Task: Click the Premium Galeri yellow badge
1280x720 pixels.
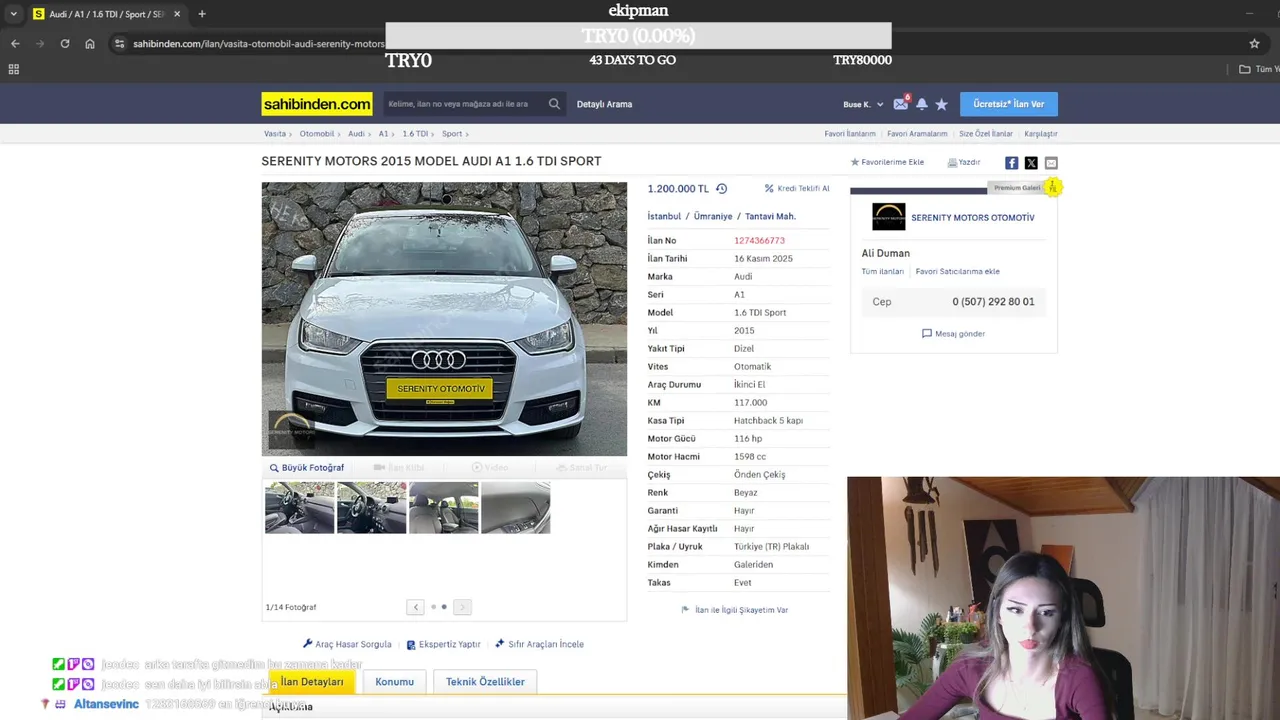Action: pos(1052,187)
